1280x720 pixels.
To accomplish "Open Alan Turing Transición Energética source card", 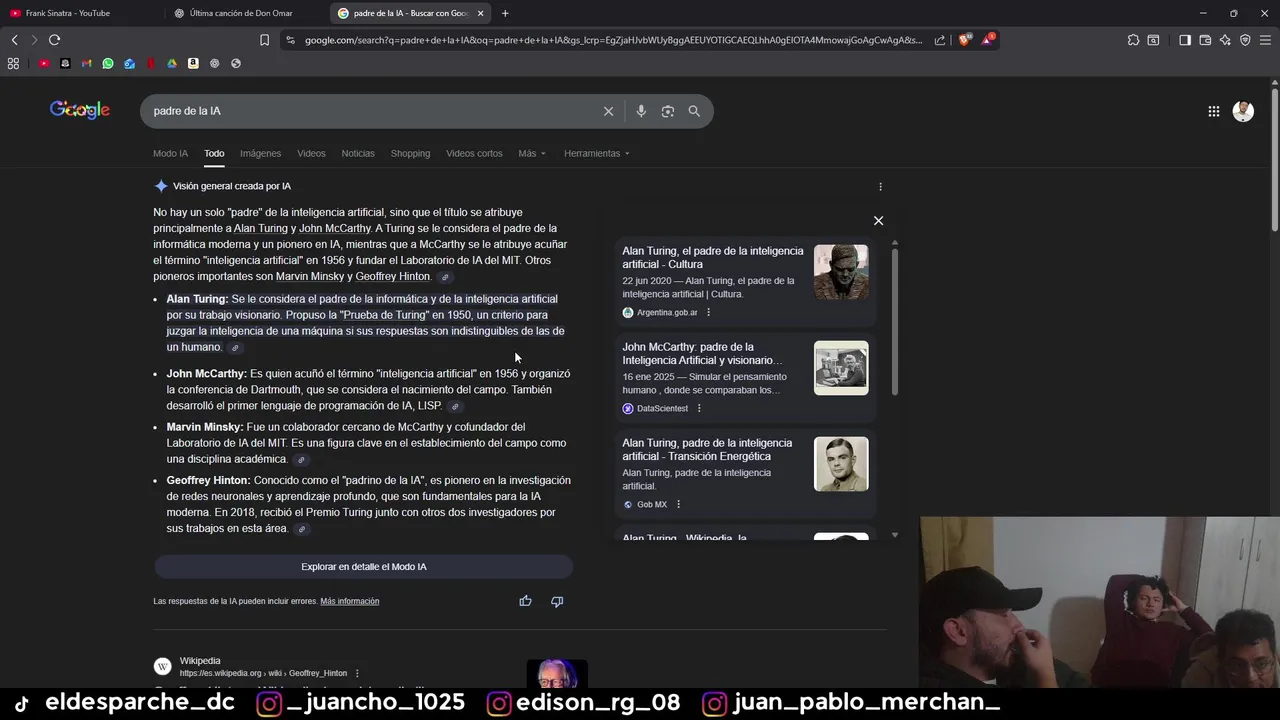I will 745,474.
